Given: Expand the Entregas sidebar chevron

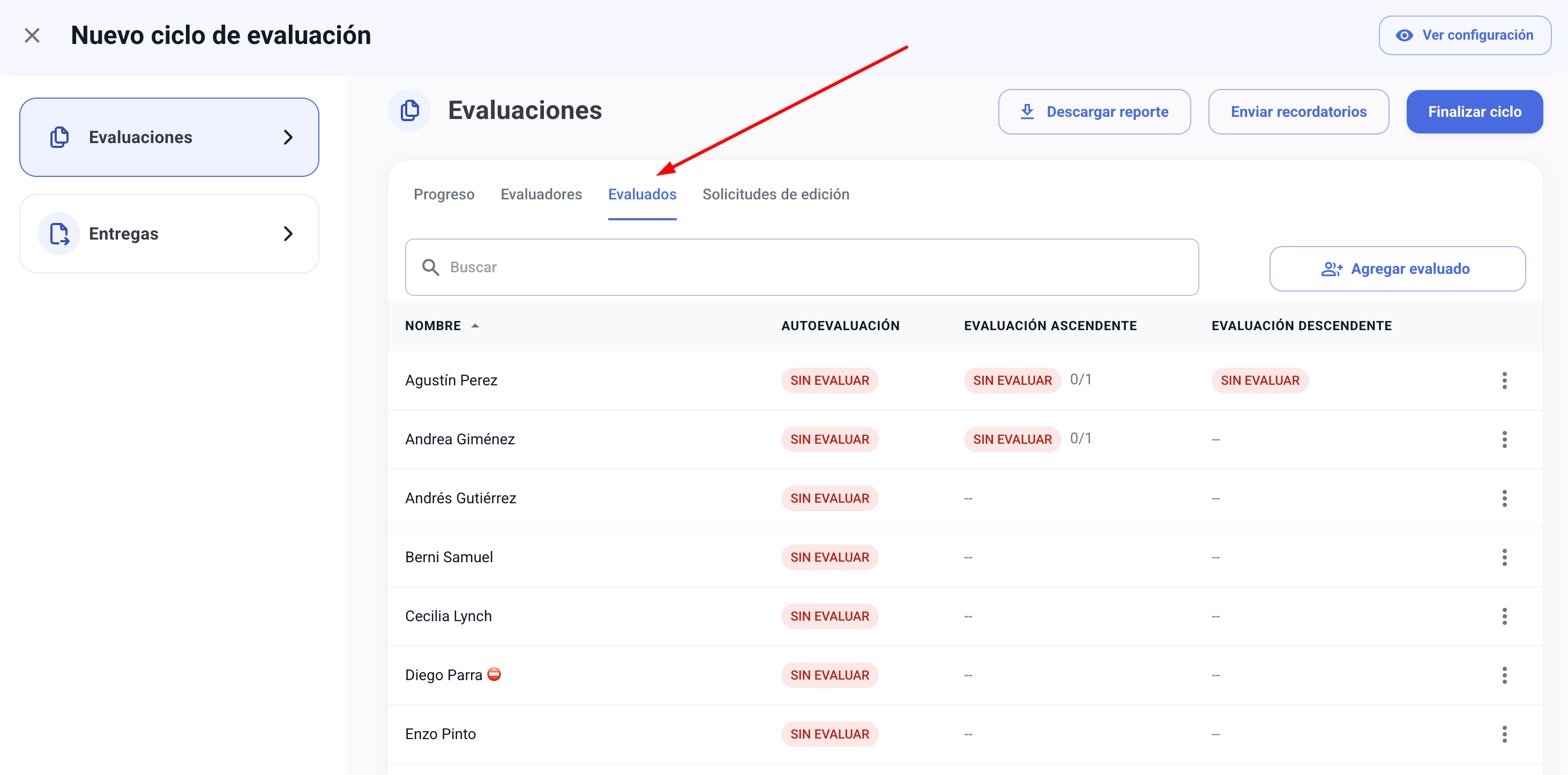Looking at the screenshot, I should point(288,234).
